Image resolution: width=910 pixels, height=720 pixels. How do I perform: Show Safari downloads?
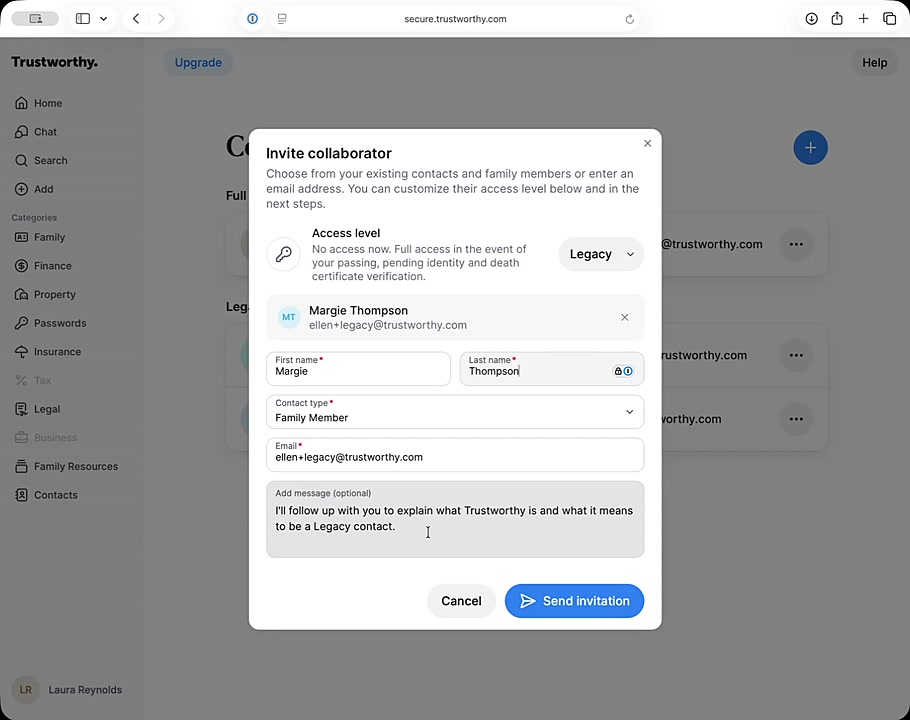[x=811, y=19]
